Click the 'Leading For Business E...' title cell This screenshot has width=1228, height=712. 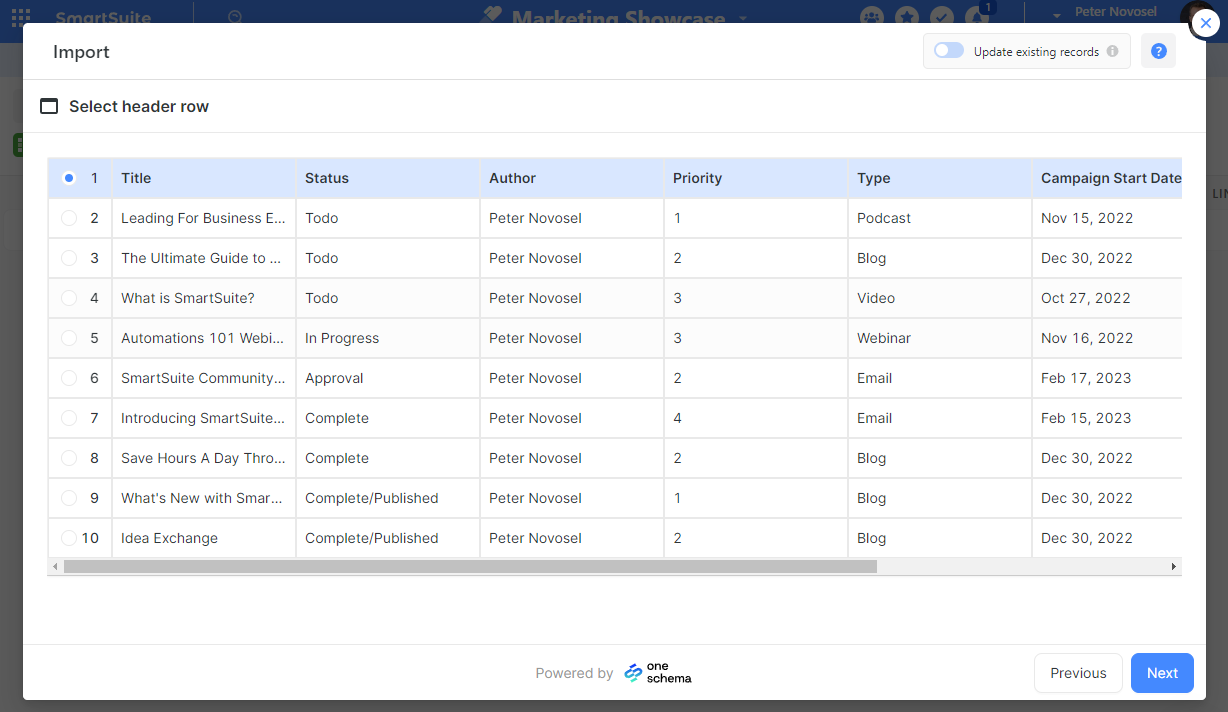click(204, 218)
